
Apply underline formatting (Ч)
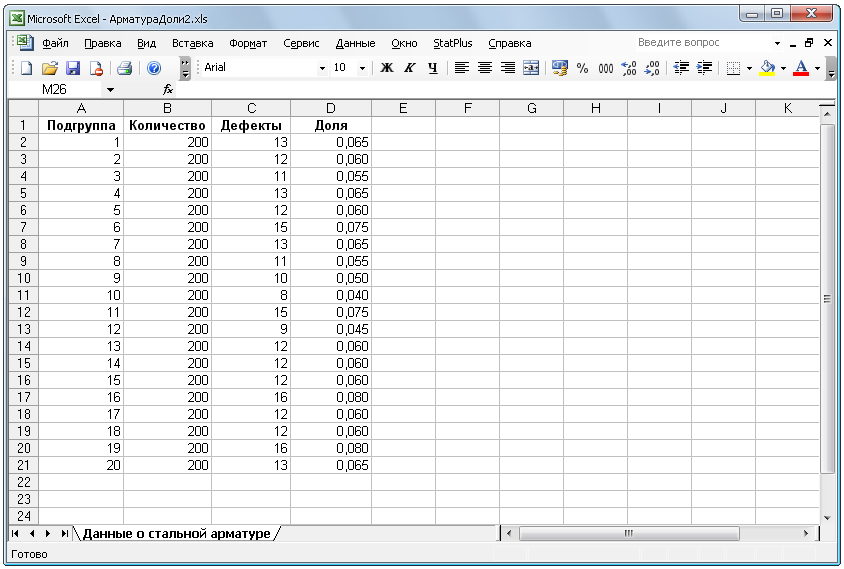(x=433, y=68)
